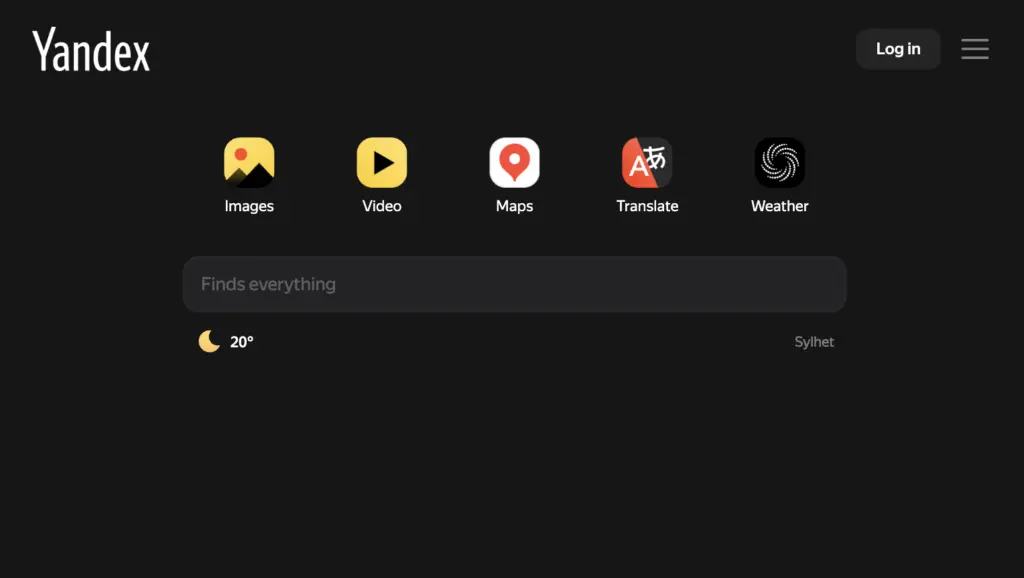This screenshot has height=578, width=1024.
Task: Click the Maps label text
Action: coord(515,206)
